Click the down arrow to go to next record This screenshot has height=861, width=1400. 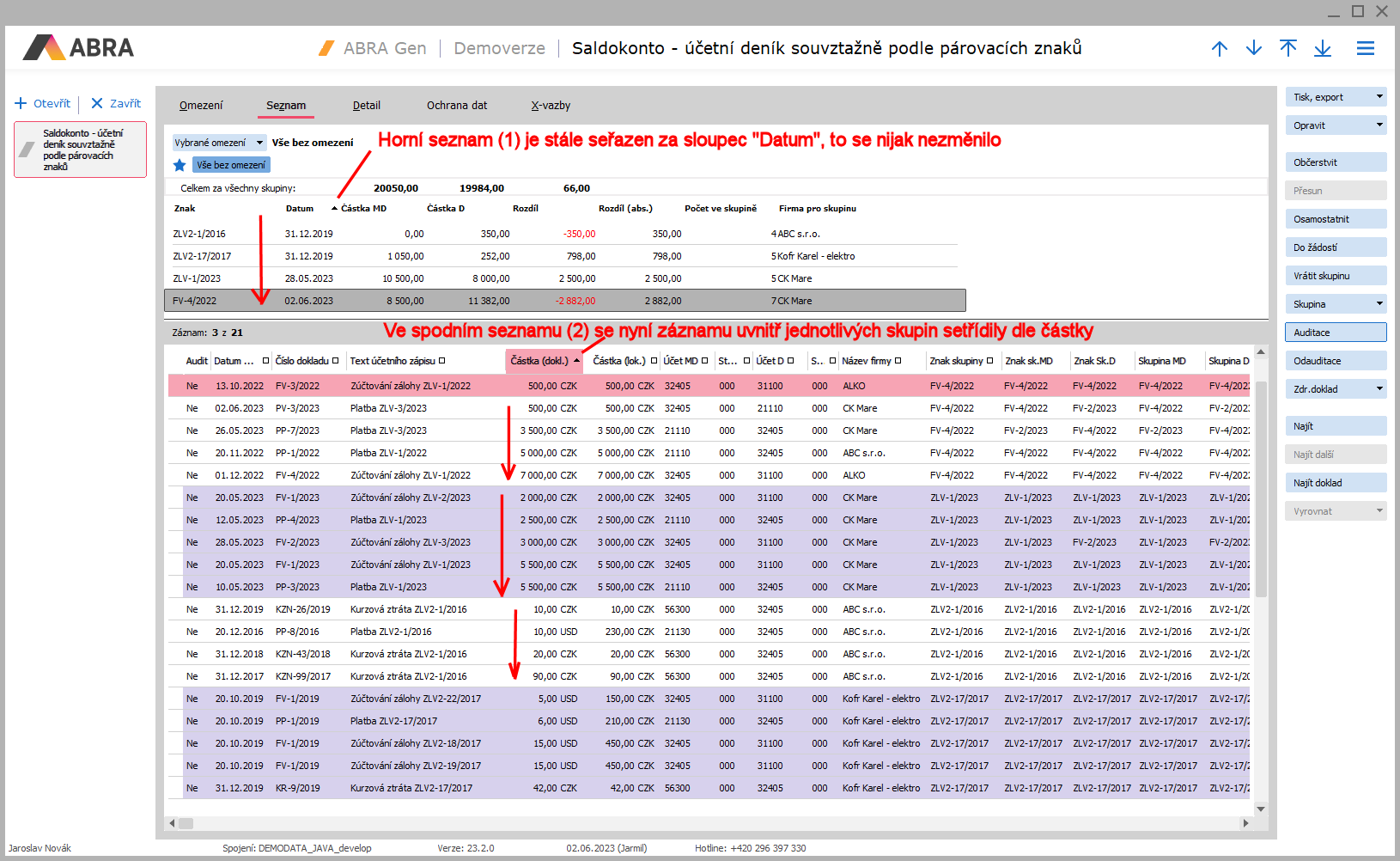(x=1253, y=49)
